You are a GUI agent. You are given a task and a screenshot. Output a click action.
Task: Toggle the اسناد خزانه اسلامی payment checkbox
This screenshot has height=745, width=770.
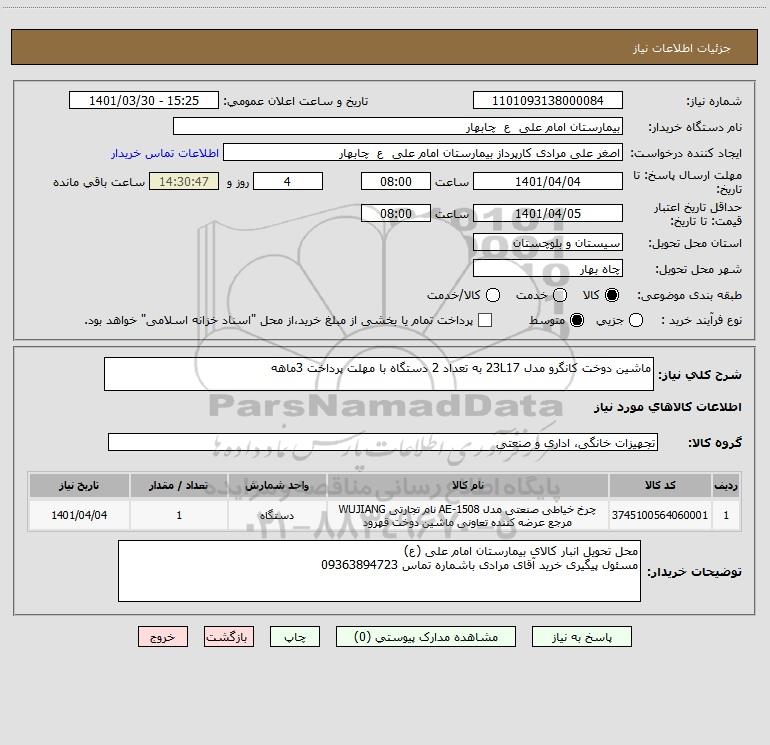(x=485, y=320)
